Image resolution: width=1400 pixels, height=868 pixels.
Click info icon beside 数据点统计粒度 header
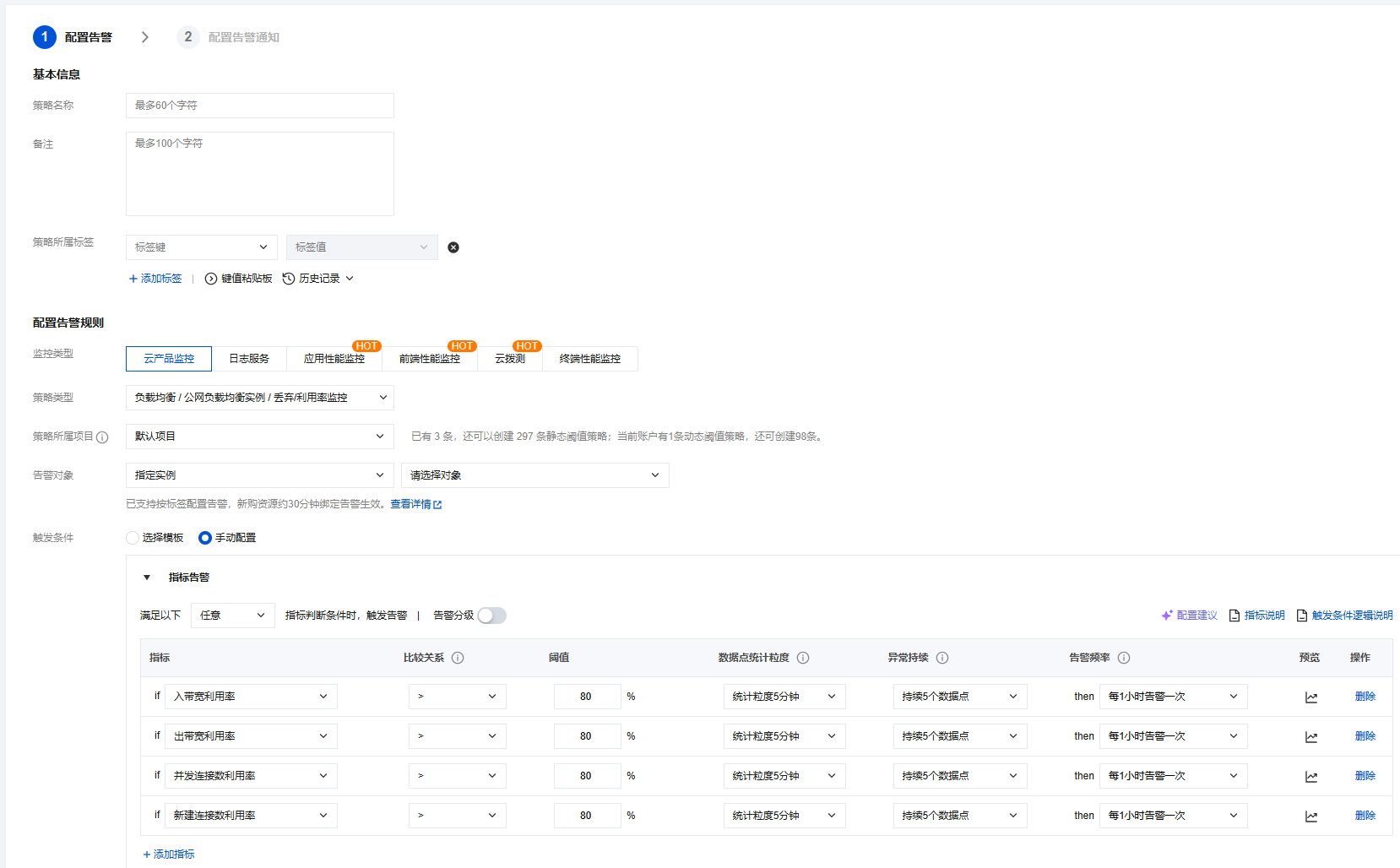click(x=803, y=658)
